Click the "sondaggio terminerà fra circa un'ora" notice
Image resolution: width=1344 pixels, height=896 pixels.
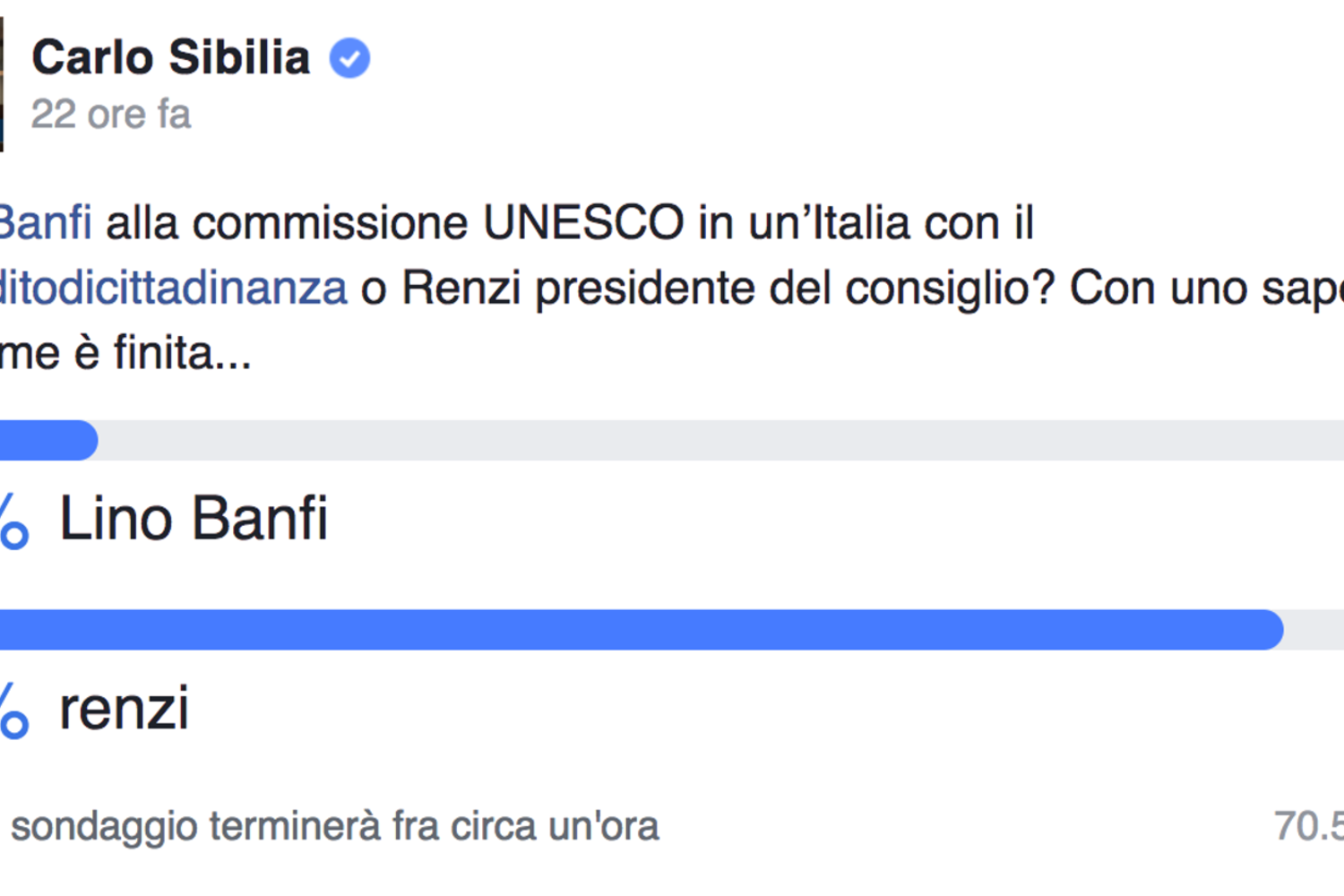[x=334, y=826]
